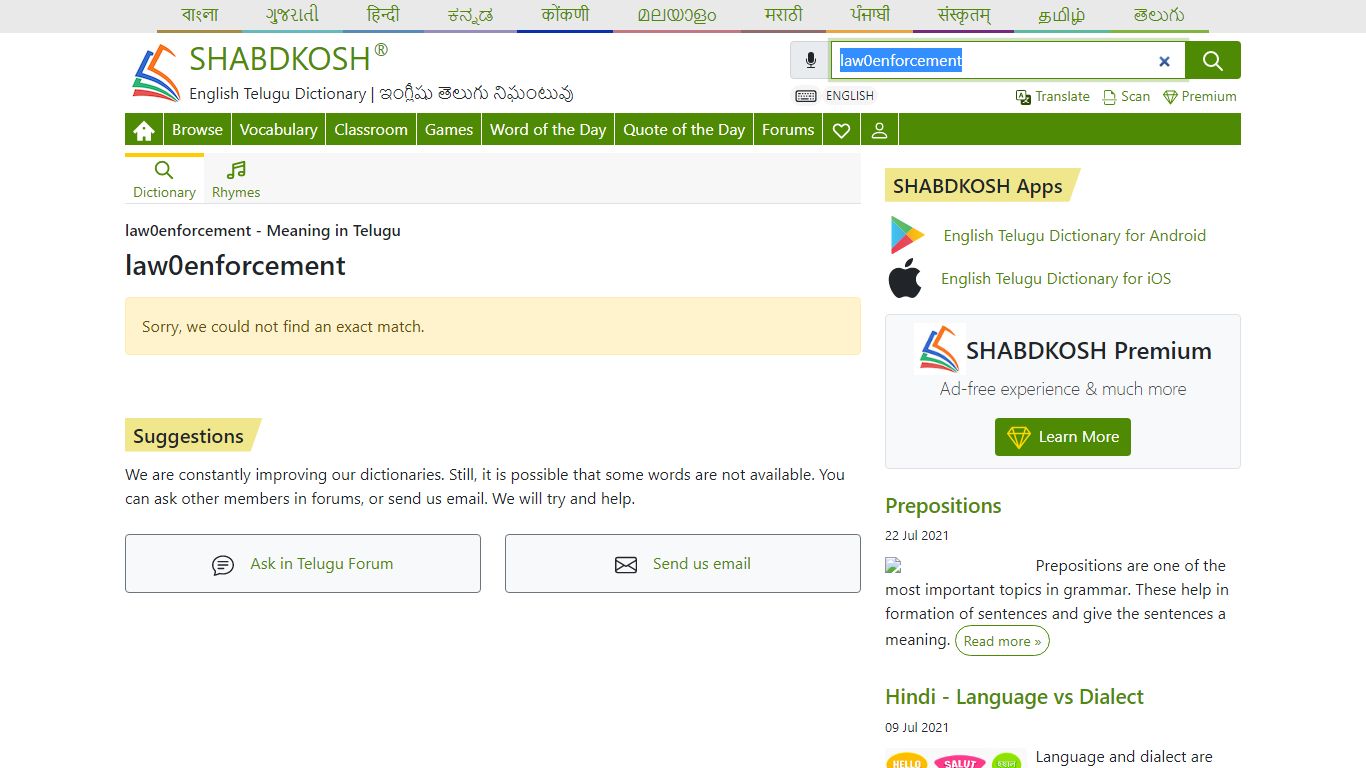Open favorites heart icon in navbar
Image resolution: width=1366 pixels, height=768 pixels.
pyautogui.click(x=842, y=130)
